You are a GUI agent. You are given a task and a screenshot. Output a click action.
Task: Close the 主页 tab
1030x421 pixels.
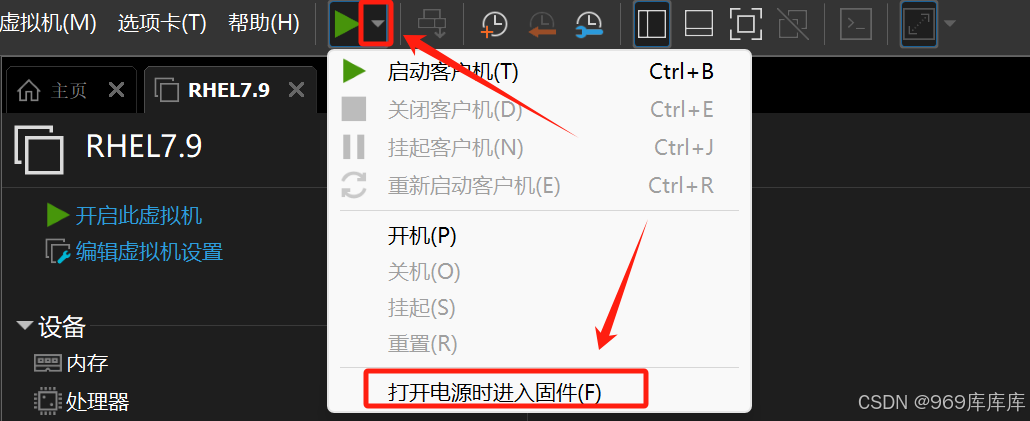tap(116, 90)
